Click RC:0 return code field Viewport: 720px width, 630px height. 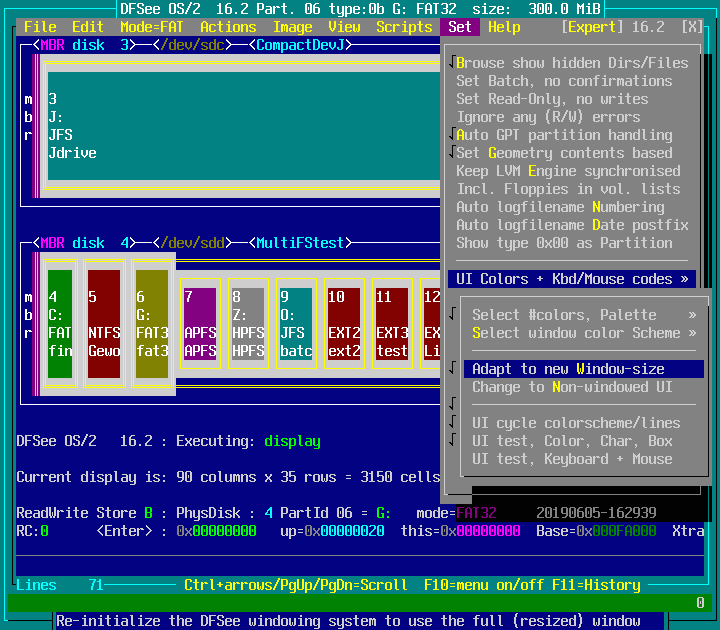(x=32, y=531)
